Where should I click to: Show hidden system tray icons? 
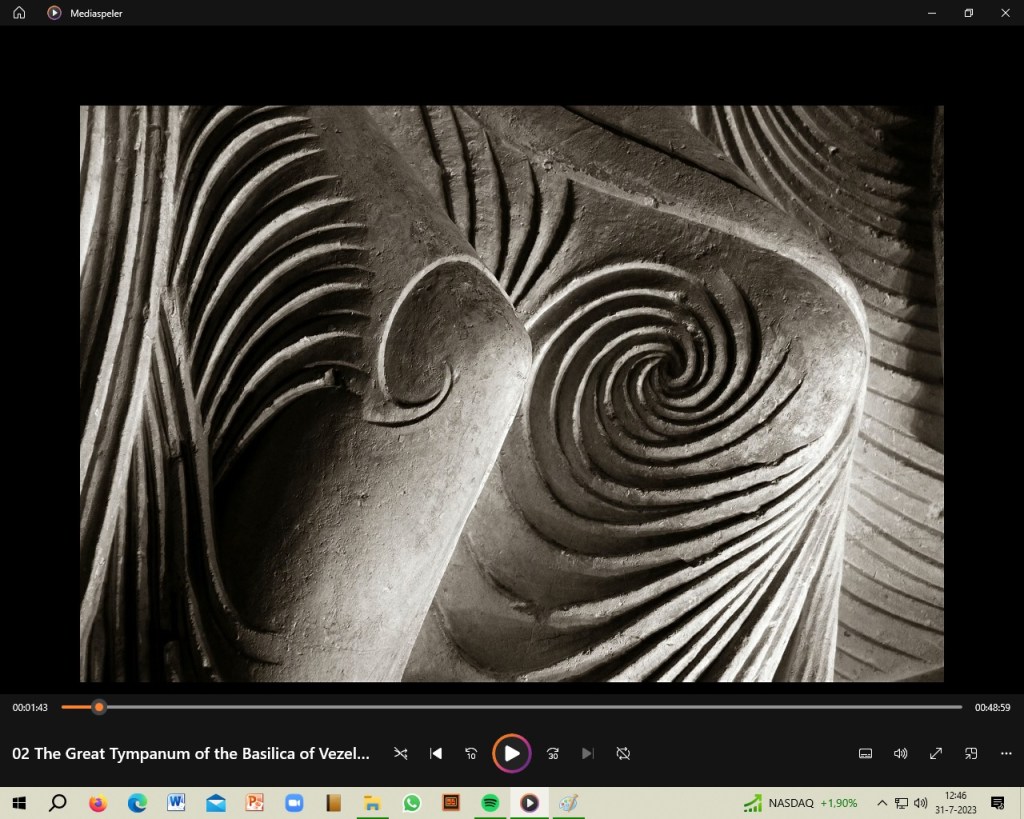coord(882,803)
